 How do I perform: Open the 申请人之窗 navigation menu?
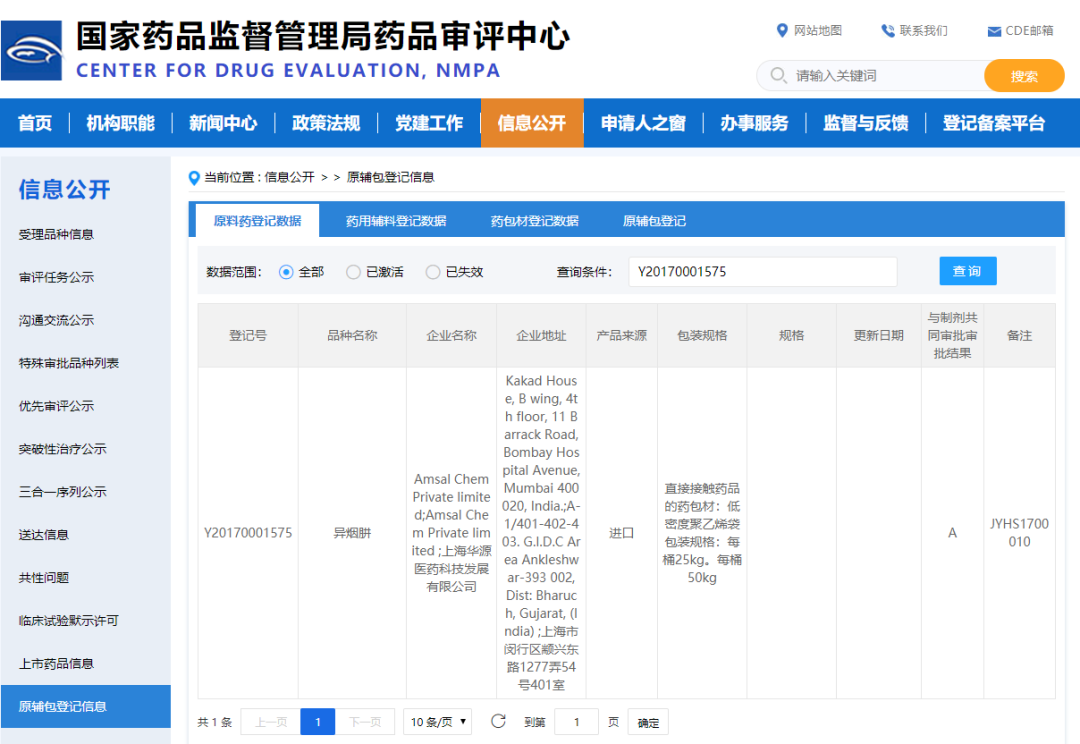click(x=643, y=123)
